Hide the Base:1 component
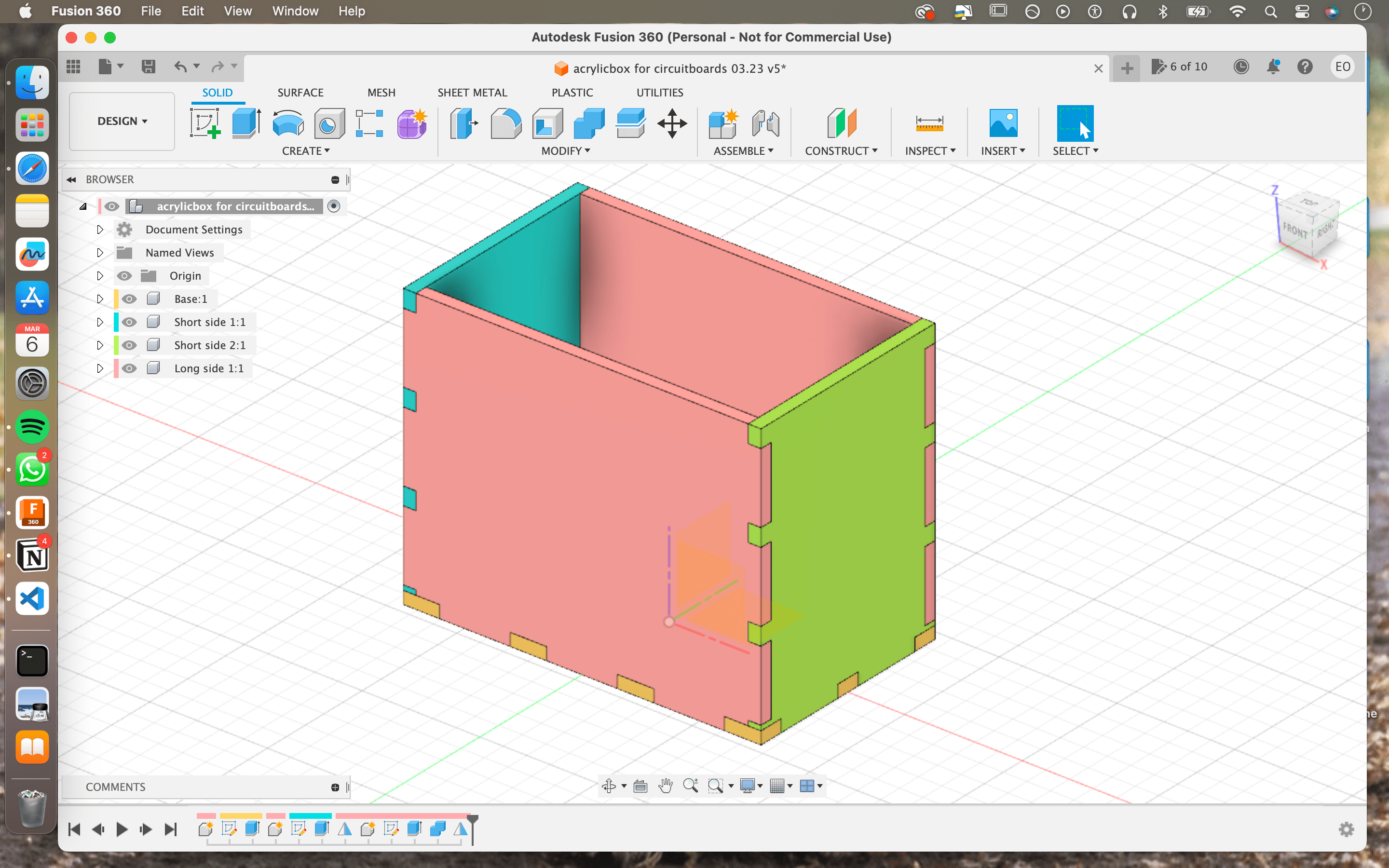The image size is (1389, 868). tap(129, 299)
